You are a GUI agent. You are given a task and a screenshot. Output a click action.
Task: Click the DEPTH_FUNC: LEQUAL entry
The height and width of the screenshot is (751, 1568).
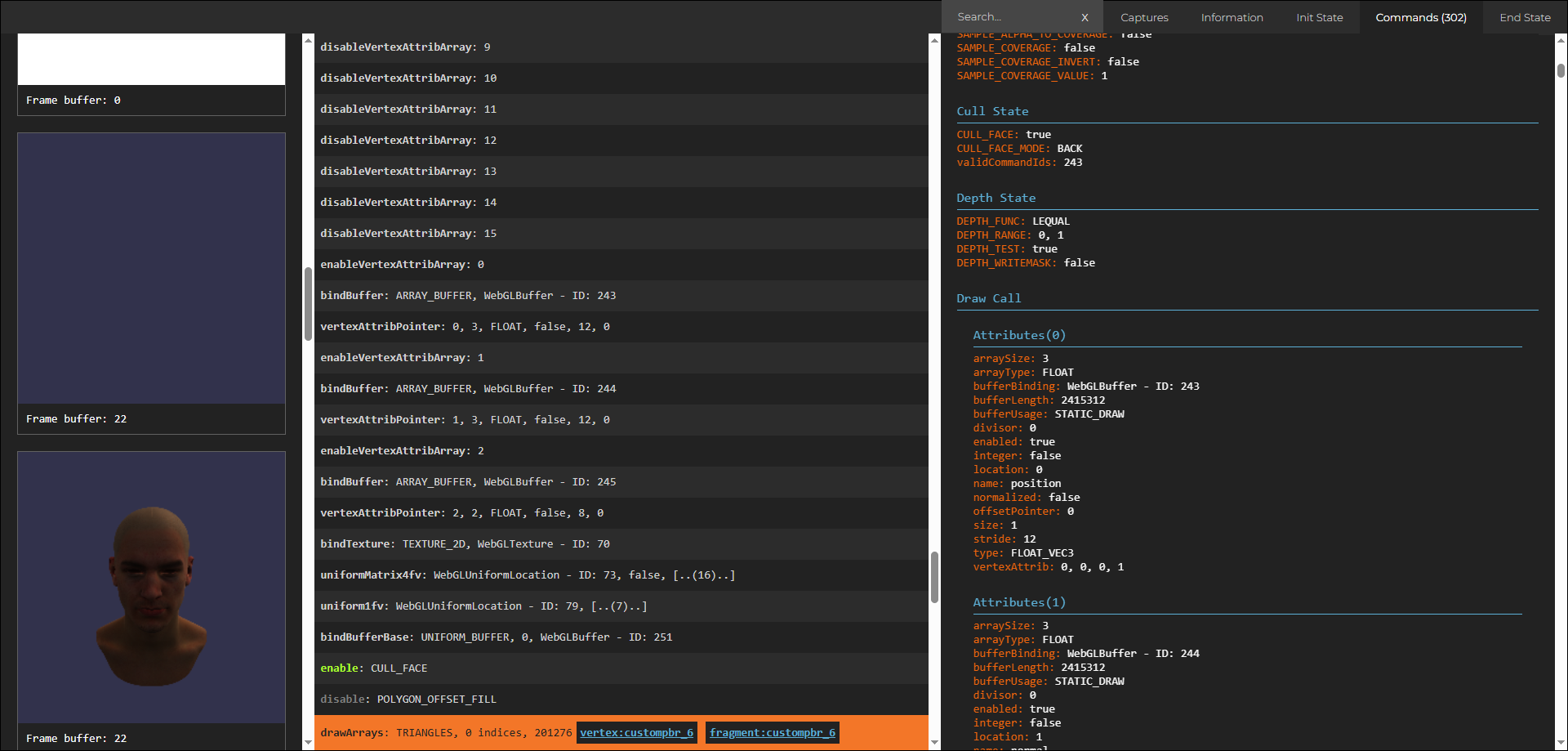click(1013, 221)
